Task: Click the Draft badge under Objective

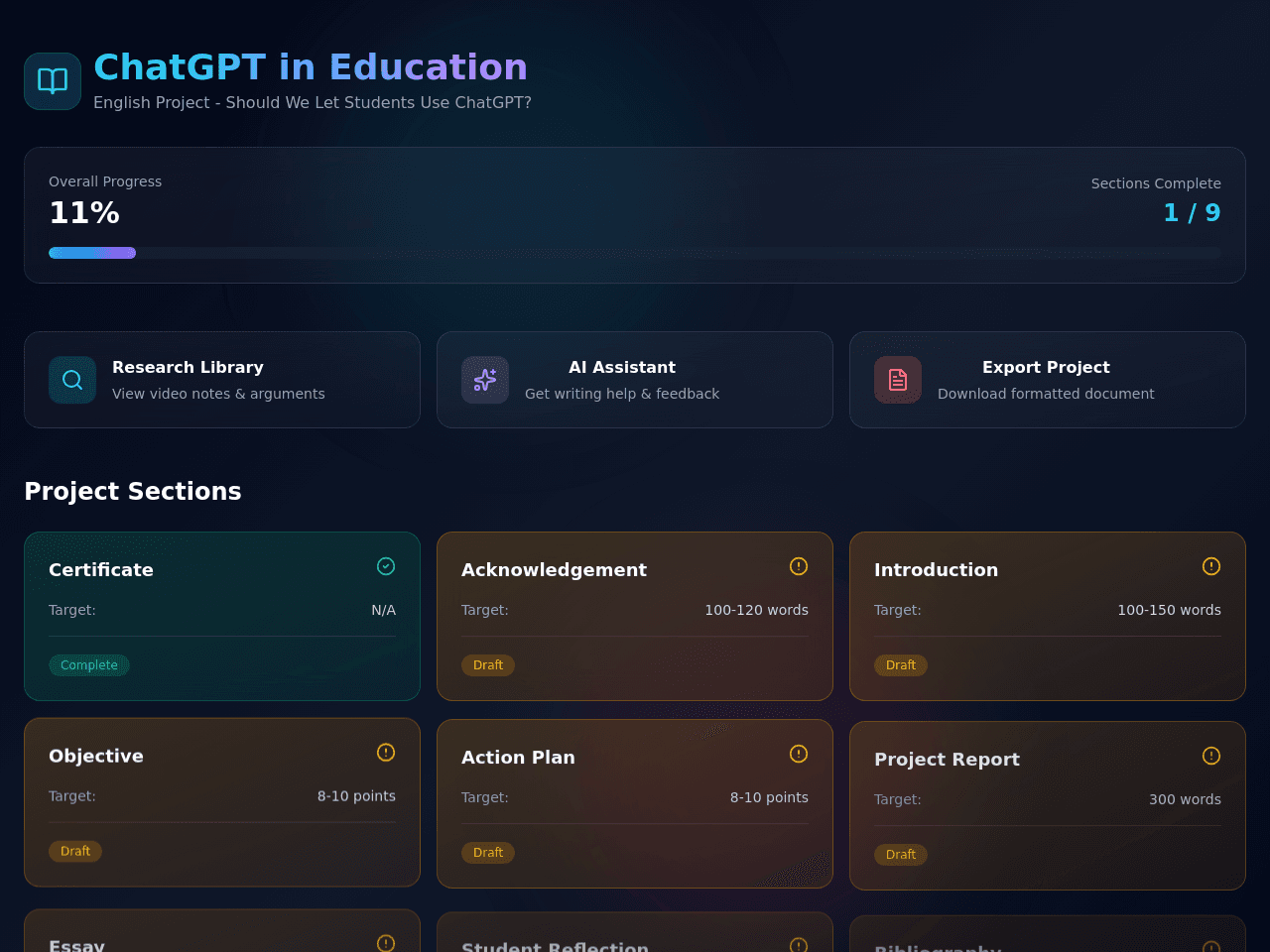Action: click(x=75, y=851)
